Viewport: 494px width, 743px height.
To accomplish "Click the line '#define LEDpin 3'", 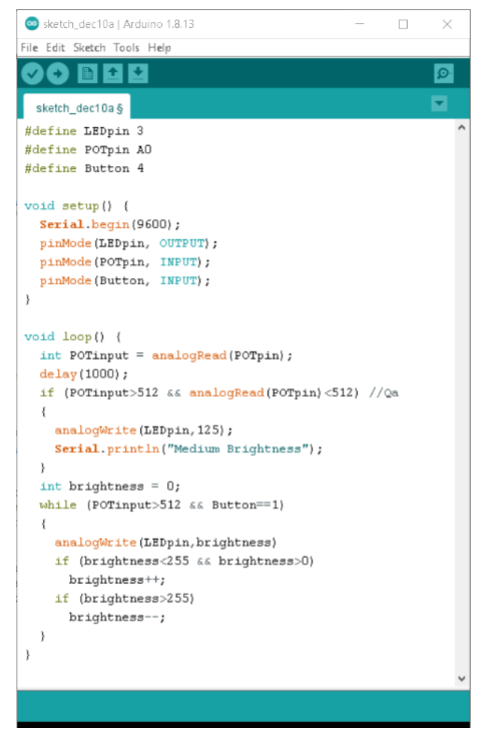I will tap(84, 131).
